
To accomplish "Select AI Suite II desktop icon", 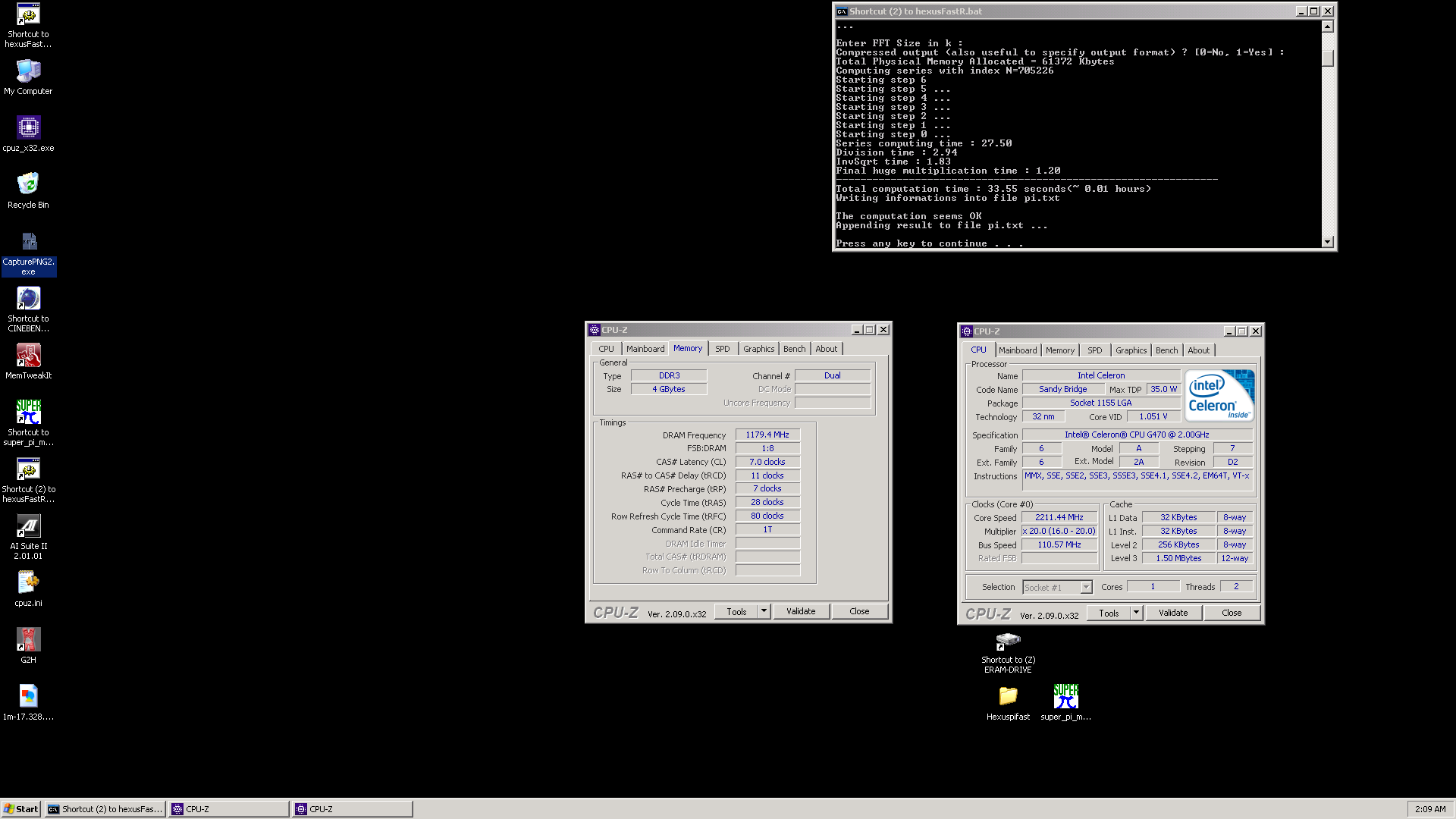I will (x=28, y=538).
